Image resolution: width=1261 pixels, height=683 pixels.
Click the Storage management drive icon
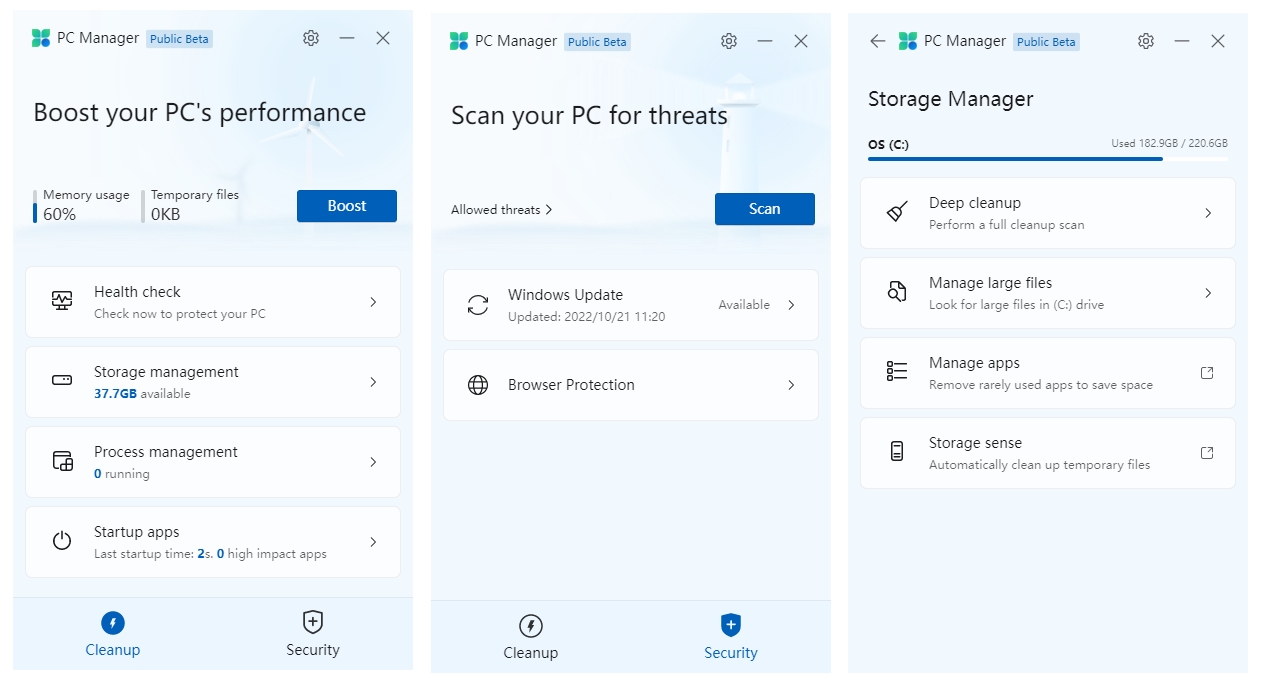(x=62, y=381)
